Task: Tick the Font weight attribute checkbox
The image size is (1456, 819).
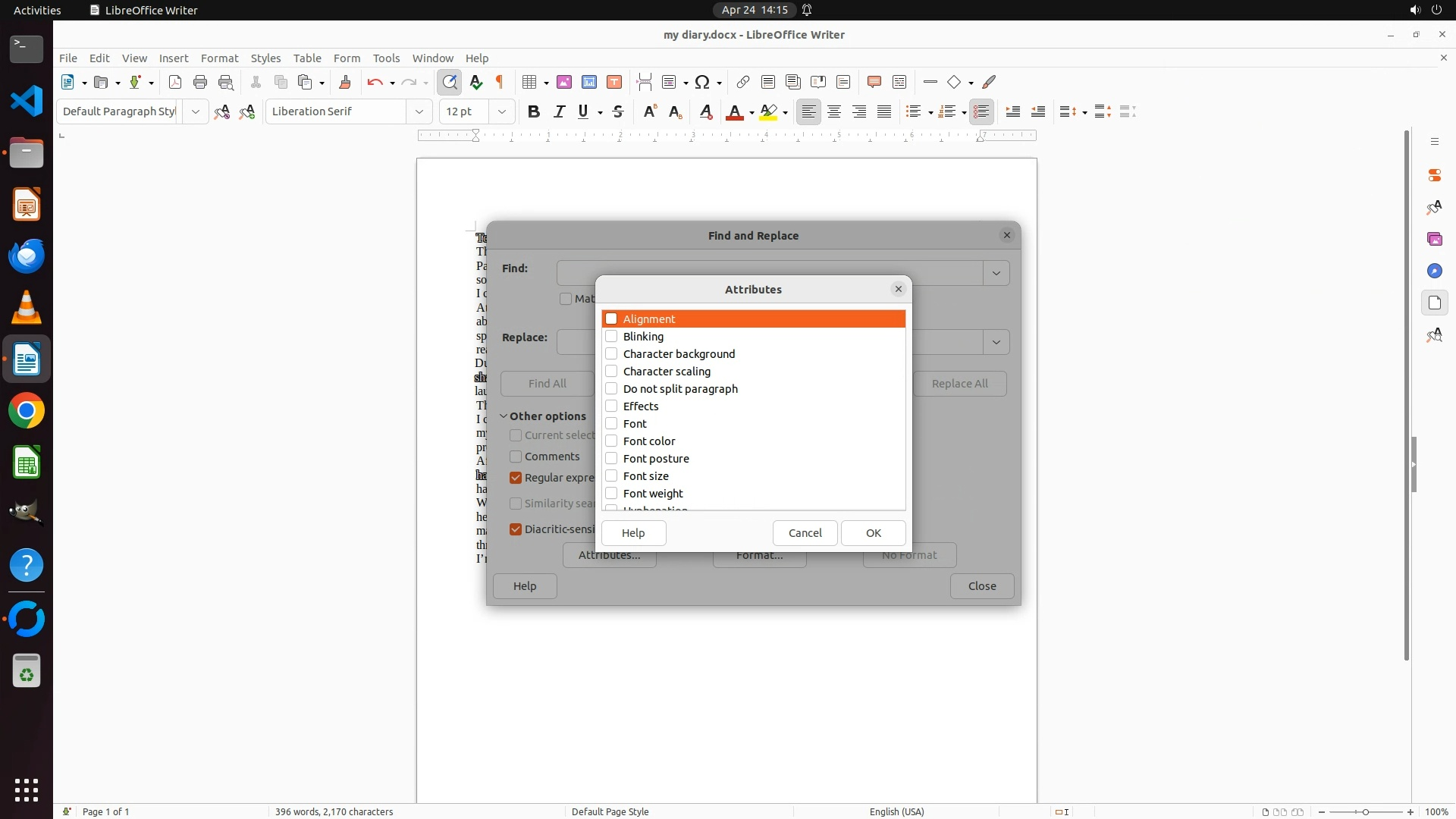Action: tap(611, 493)
